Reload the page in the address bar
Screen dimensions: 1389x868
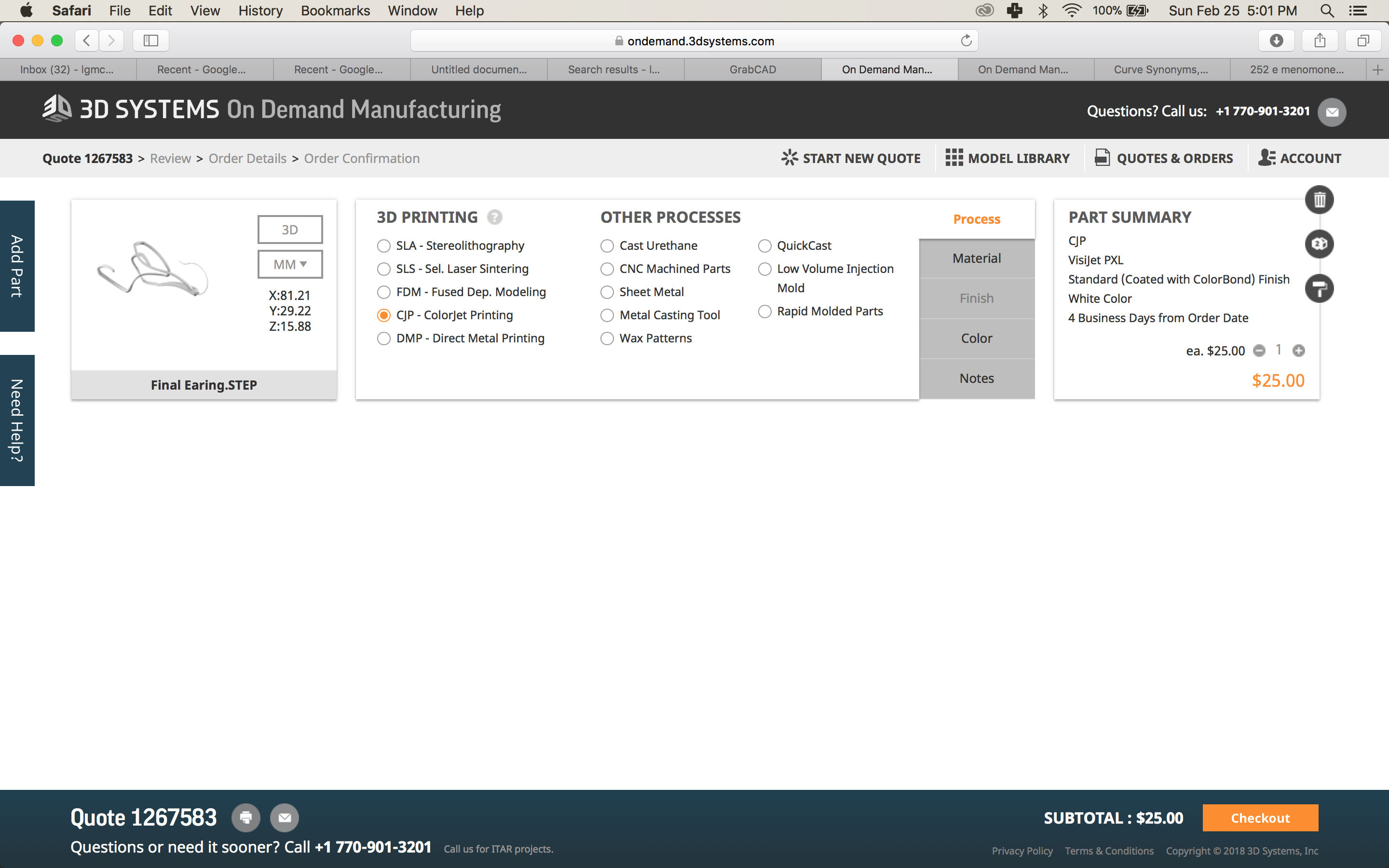click(x=966, y=41)
